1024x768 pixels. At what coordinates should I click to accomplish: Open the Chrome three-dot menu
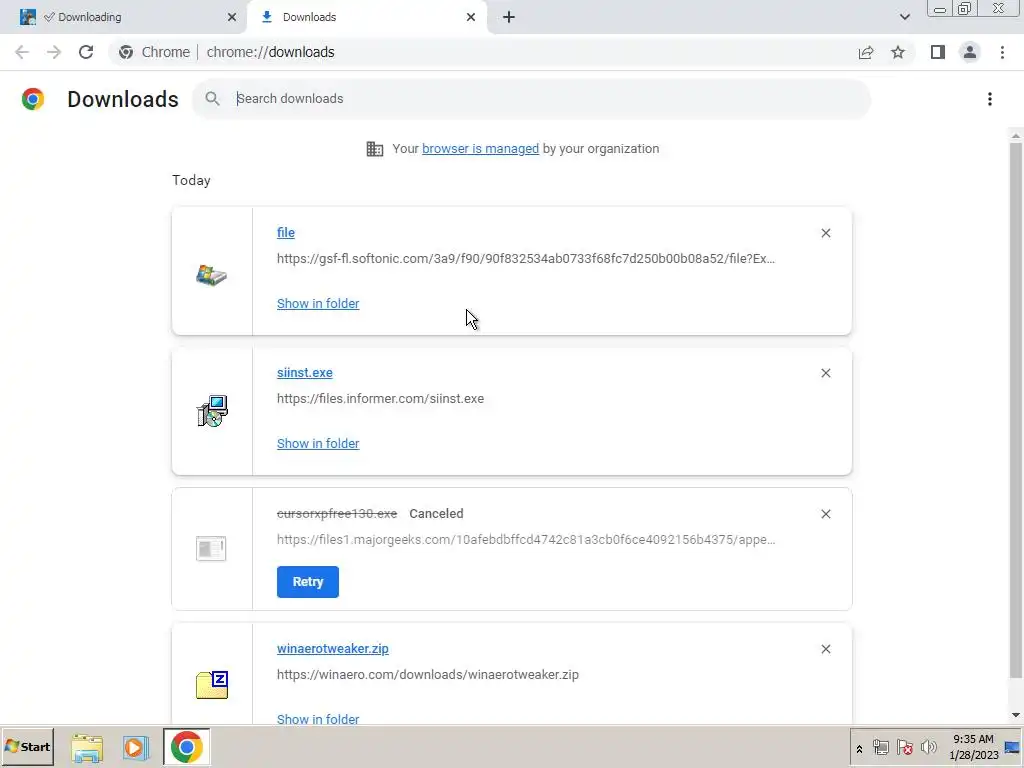coord(1002,52)
